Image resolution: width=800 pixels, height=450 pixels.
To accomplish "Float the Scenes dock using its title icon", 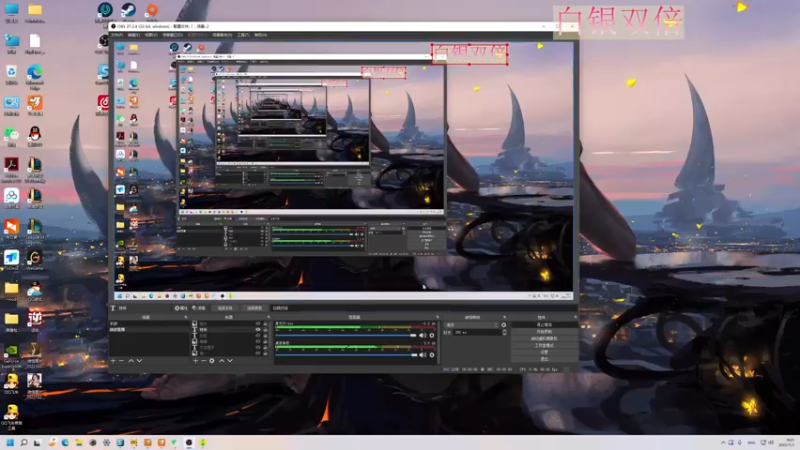I will pos(185,317).
